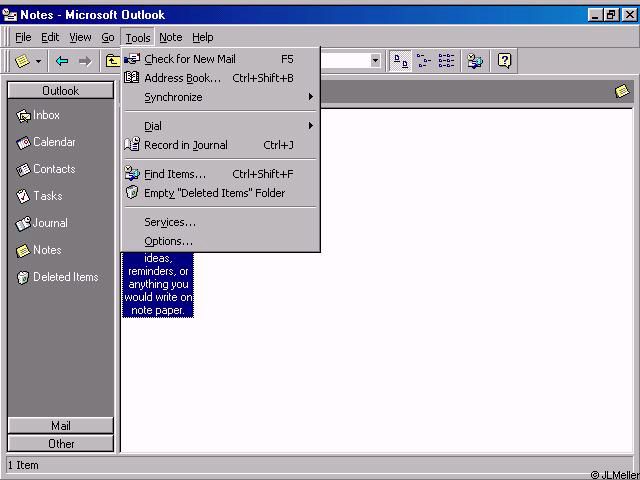Switch to Small Icons view

(x=424, y=61)
